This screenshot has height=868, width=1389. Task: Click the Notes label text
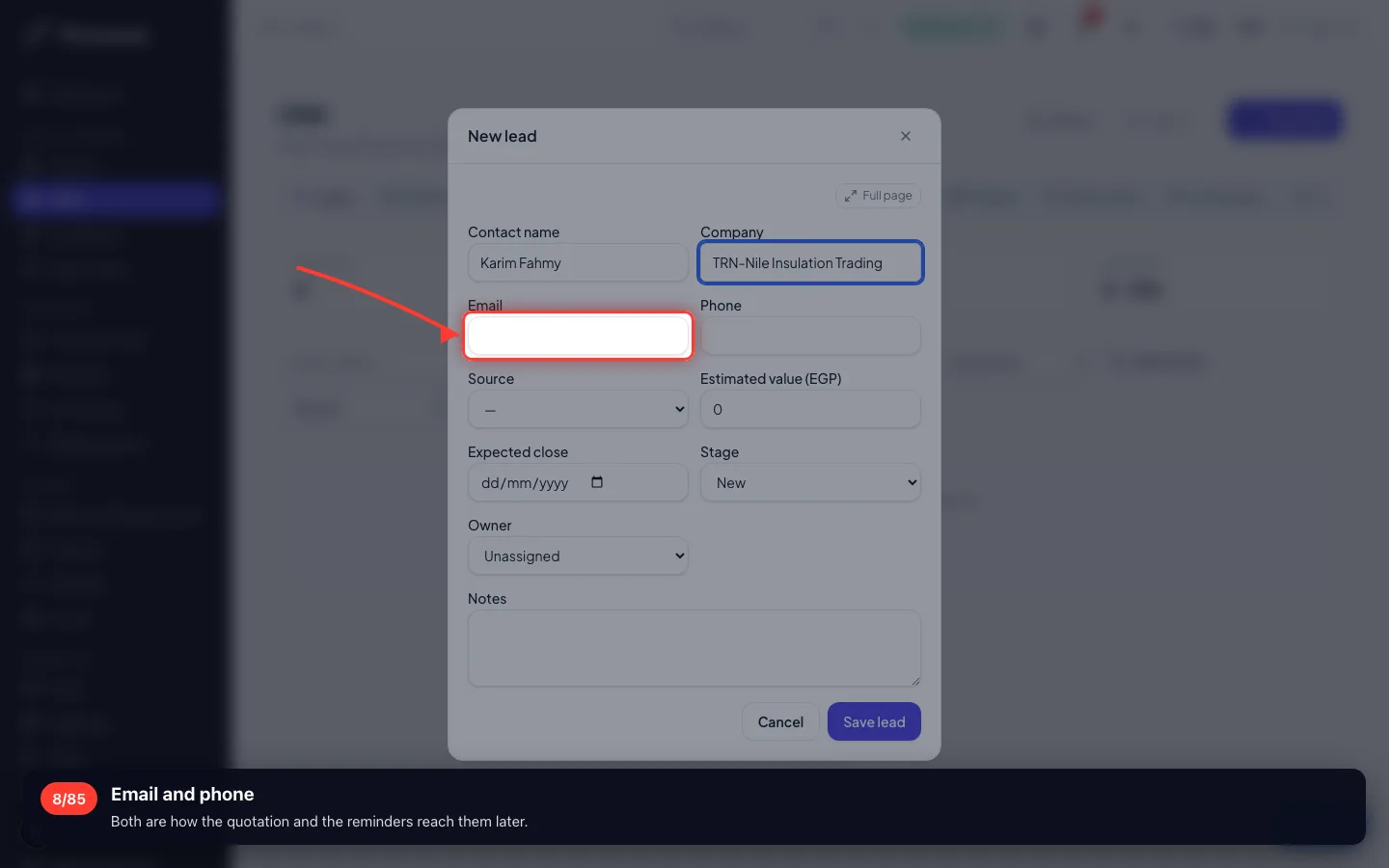coord(487,599)
